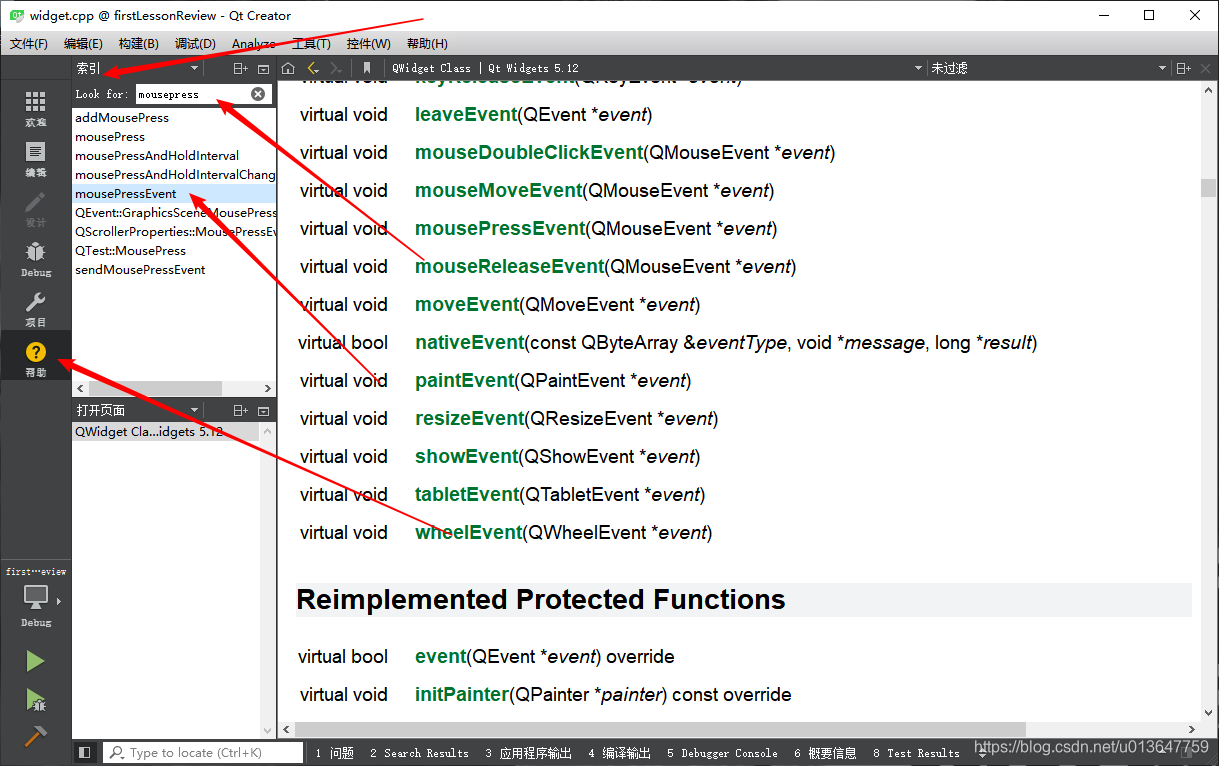Split the index sidebar panel

(x=240, y=68)
